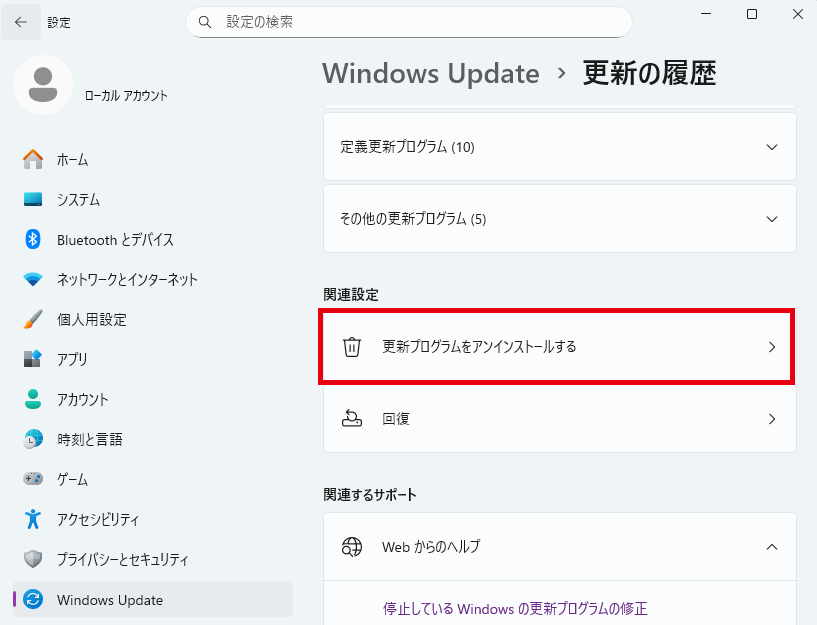This screenshot has height=625, width=817.
Task: Click the trash can uninstall icon
Action: tap(352, 347)
